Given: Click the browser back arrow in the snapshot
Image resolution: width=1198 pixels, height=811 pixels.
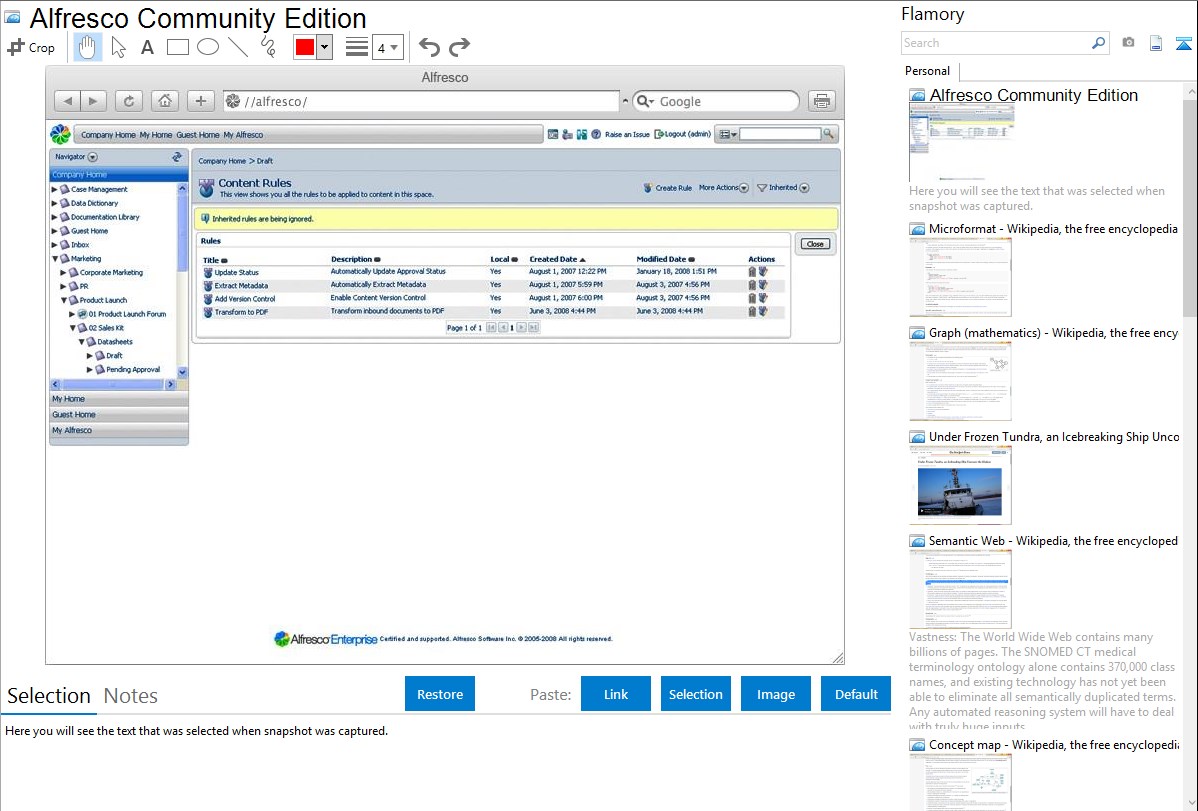Looking at the screenshot, I should (x=68, y=101).
